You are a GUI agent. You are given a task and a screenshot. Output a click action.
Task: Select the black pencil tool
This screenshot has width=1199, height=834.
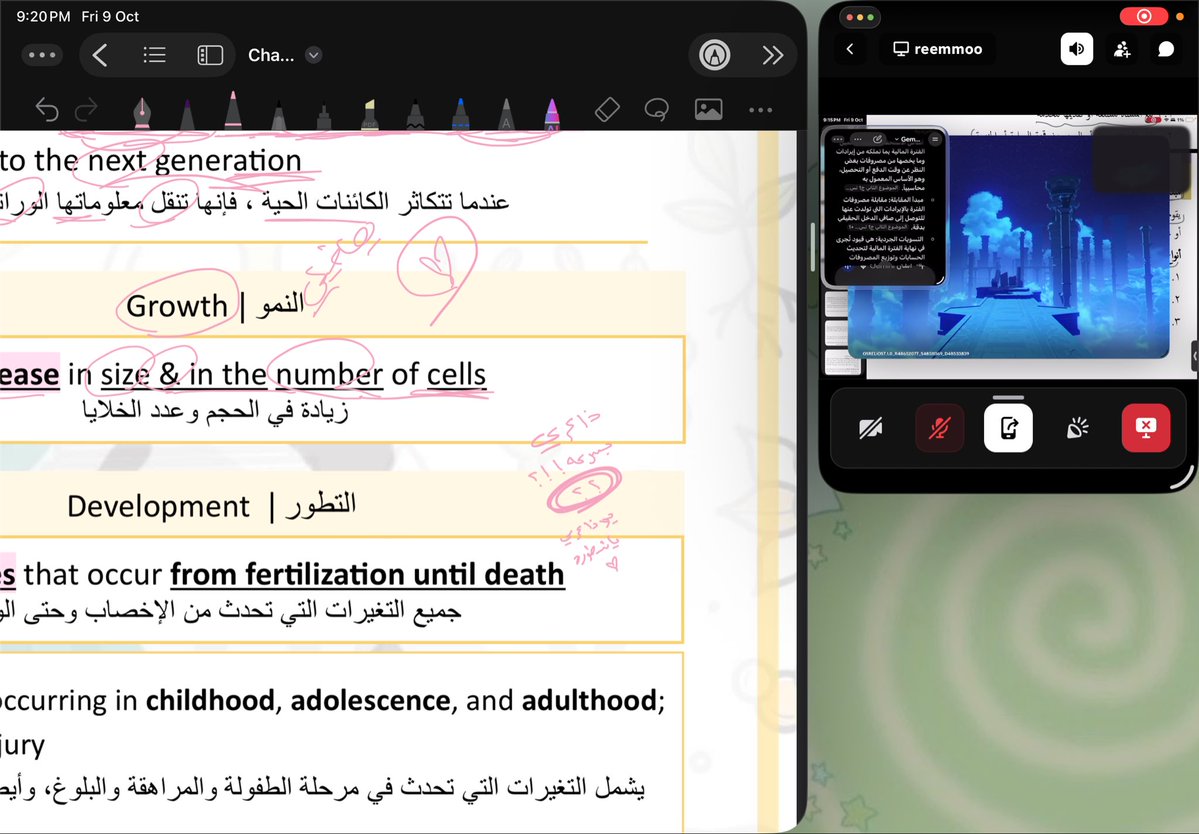278,115
